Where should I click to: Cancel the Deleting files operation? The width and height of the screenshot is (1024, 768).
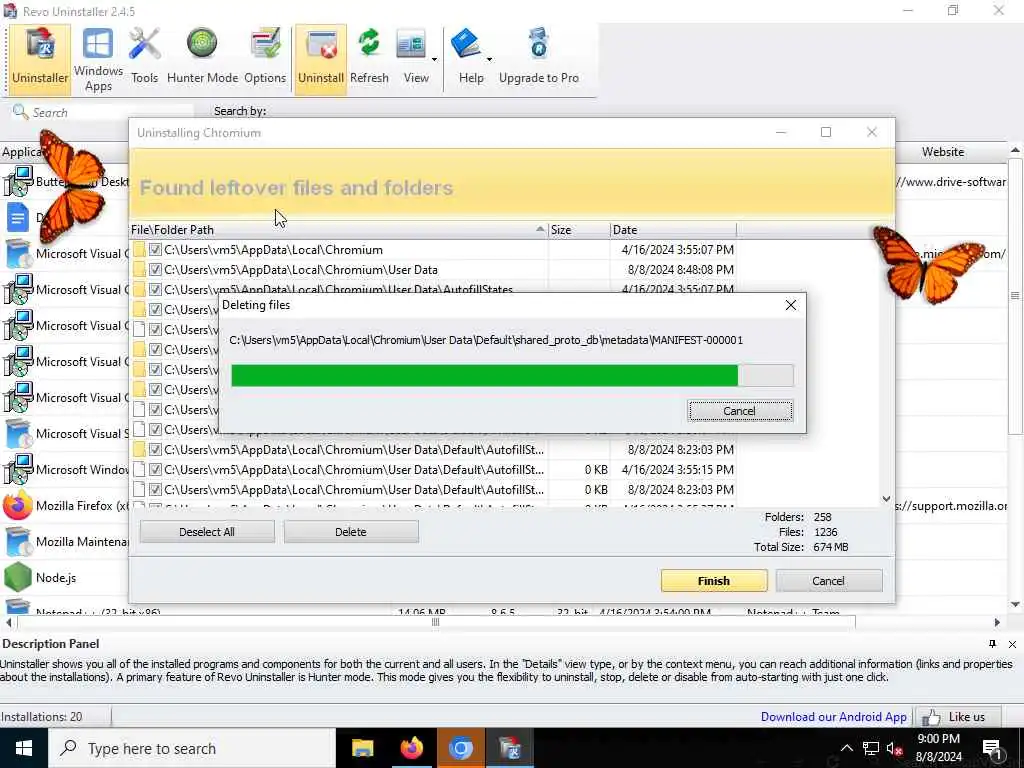(740, 411)
